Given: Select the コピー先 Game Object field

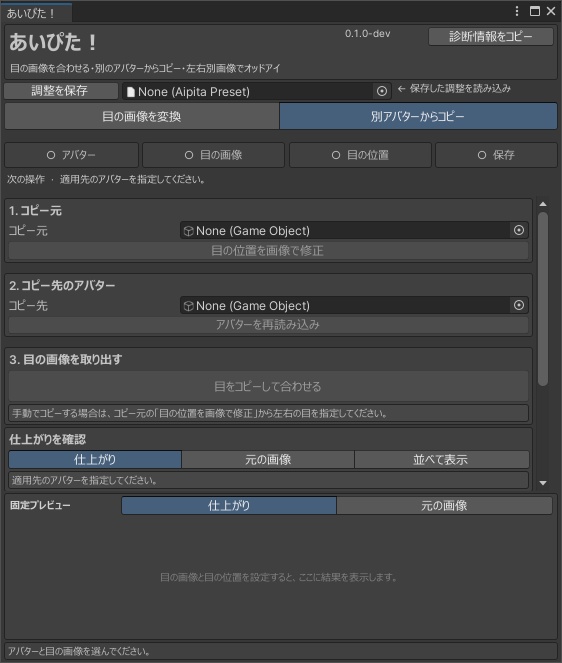Looking at the screenshot, I should 354,305.
